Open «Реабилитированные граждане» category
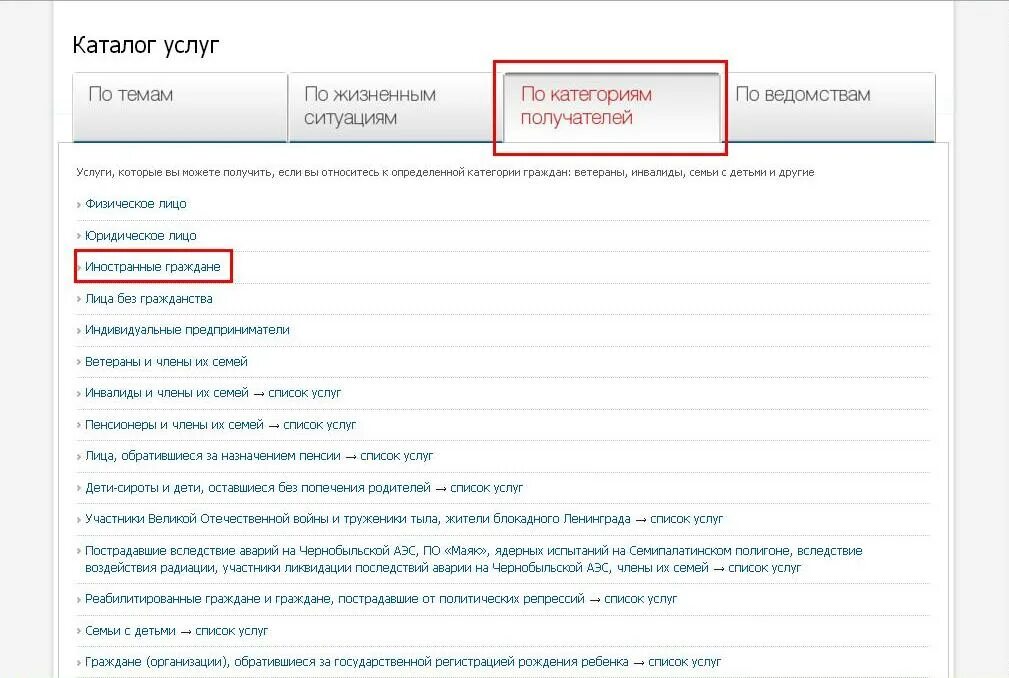Viewport: 1009px width, 678px height. tap(335, 599)
